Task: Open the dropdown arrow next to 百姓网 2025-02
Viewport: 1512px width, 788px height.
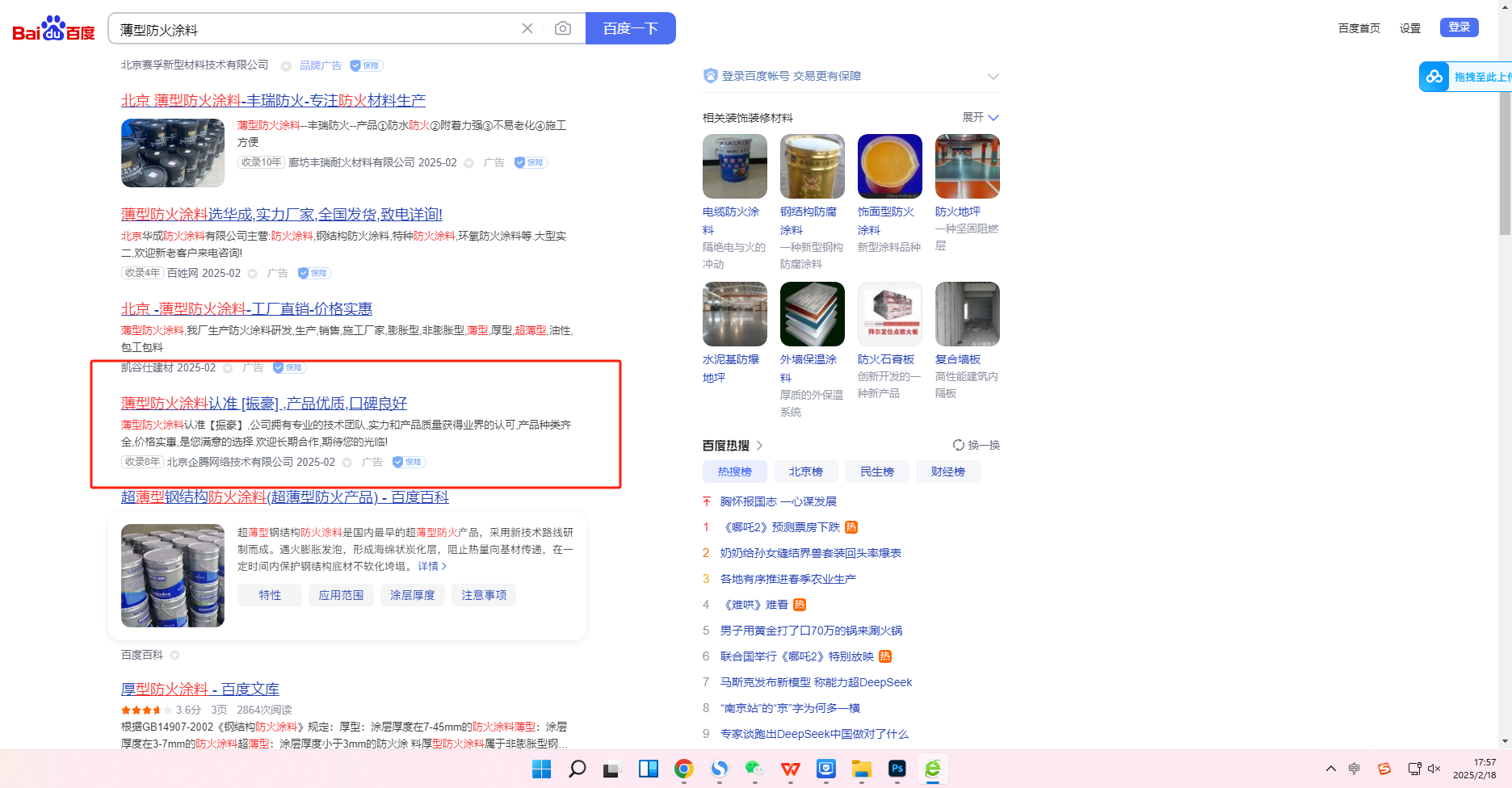Action: [x=253, y=274]
